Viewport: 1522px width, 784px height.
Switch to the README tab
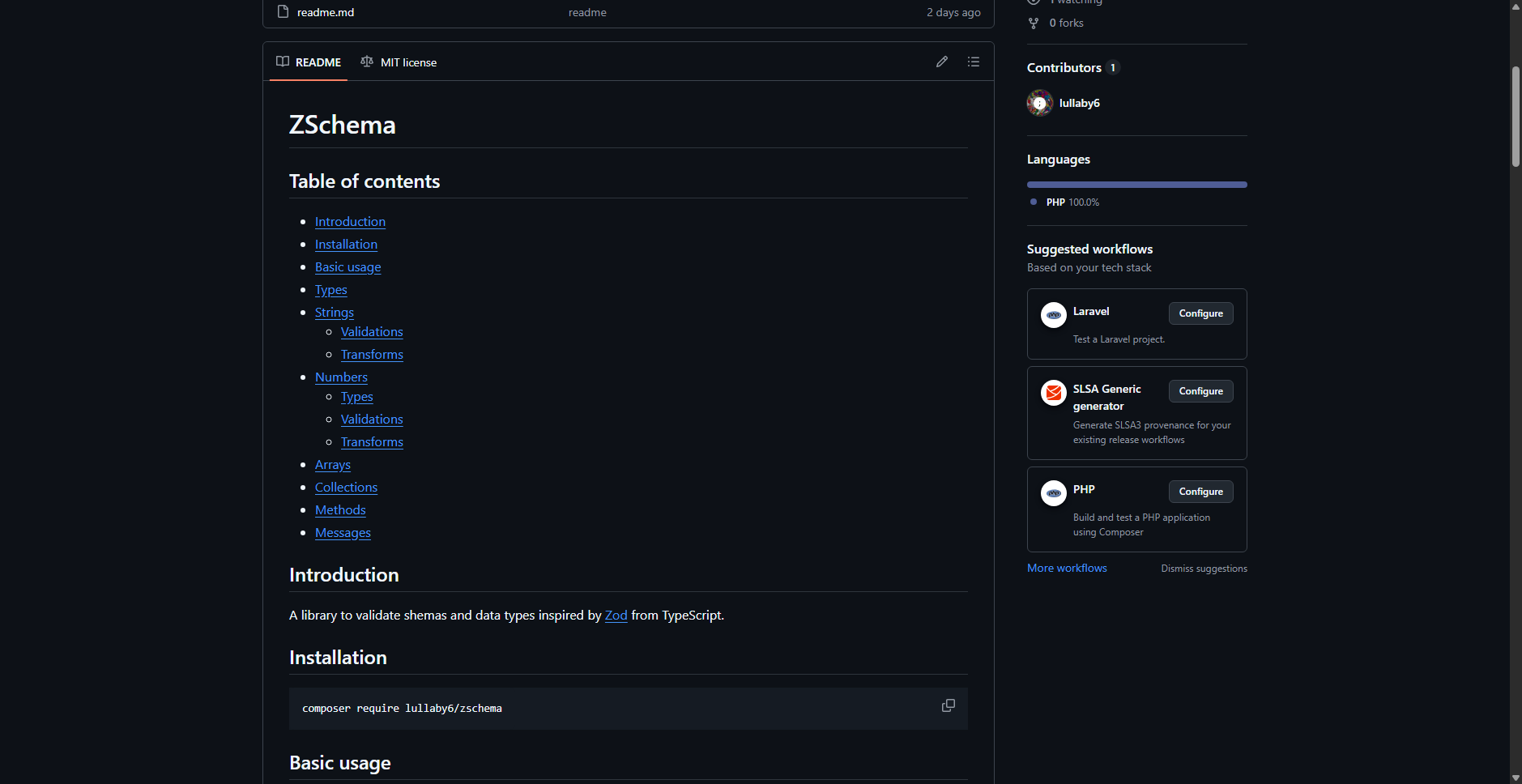(x=309, y=62)
